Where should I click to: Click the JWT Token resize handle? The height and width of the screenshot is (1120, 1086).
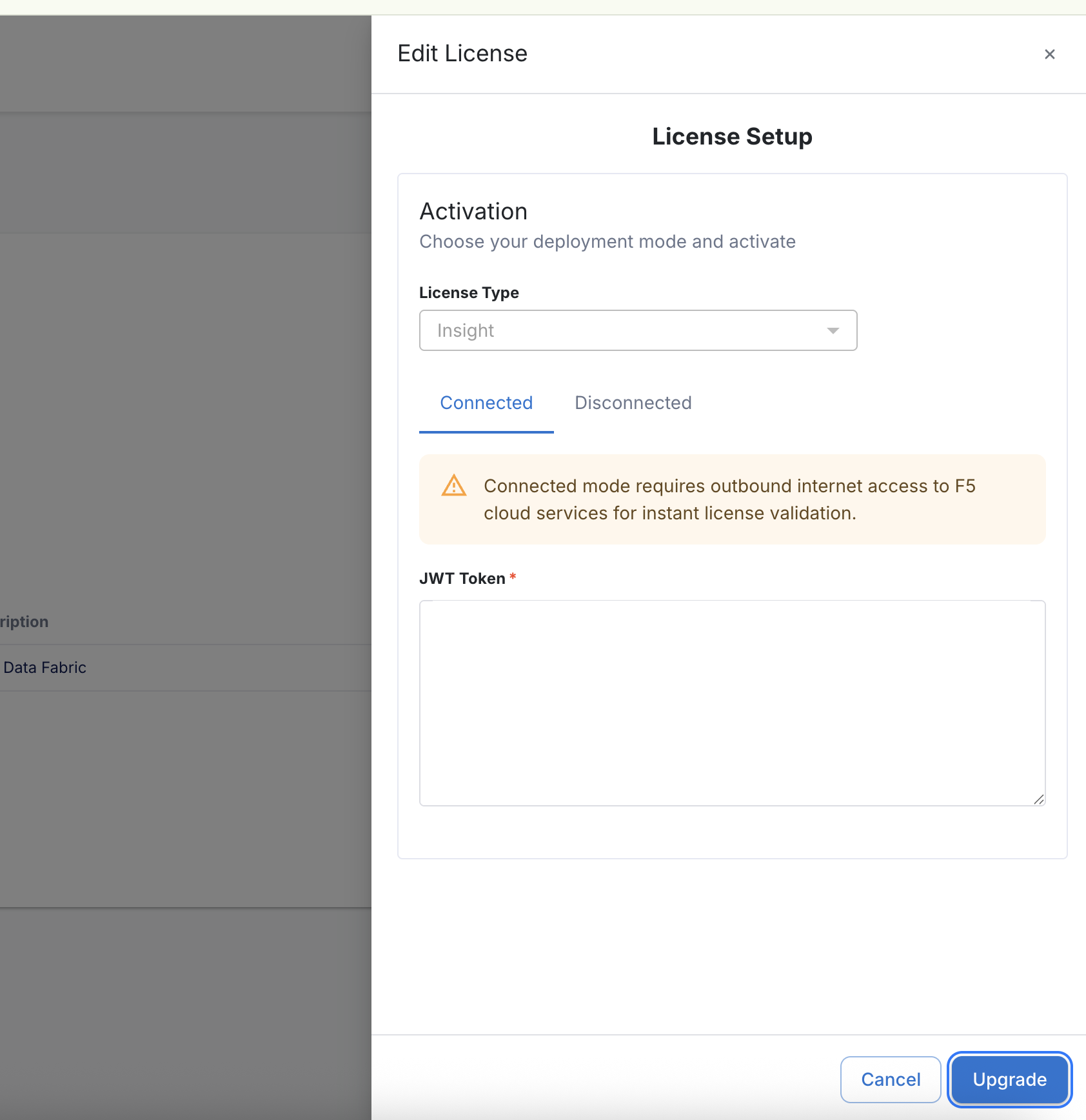coord(1038,799)
